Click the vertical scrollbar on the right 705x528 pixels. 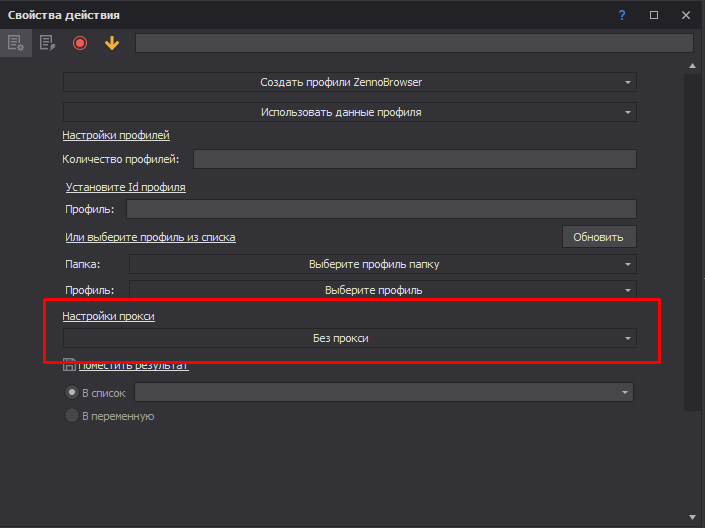(690, 240)
